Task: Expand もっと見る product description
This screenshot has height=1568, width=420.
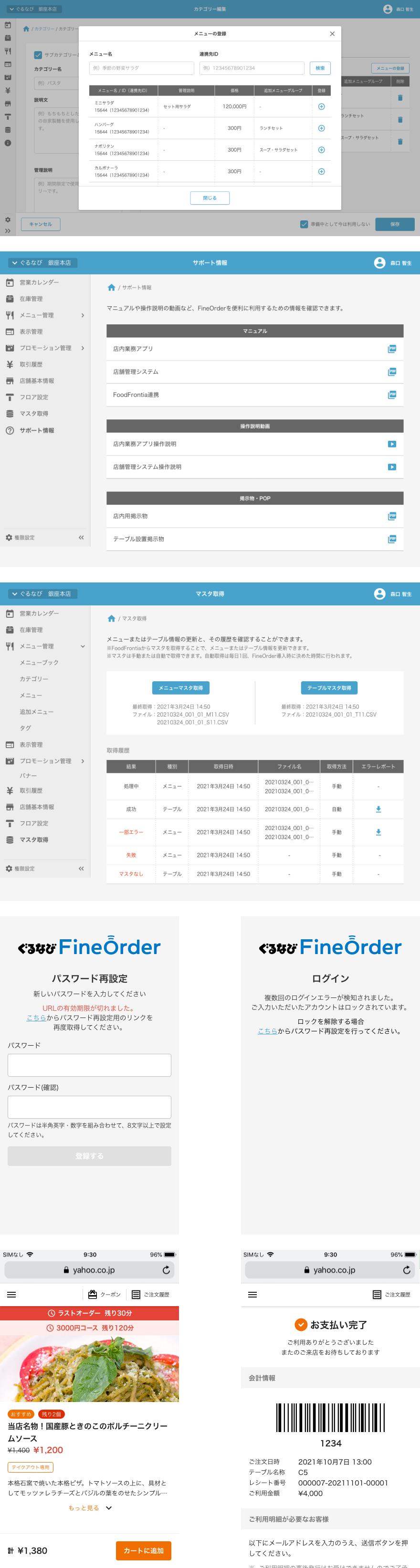Action: (89, 1508)
